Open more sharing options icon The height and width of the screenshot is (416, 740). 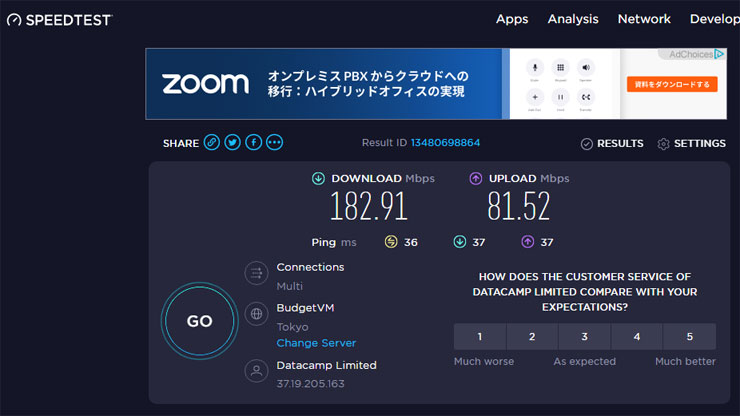[275, 143]
